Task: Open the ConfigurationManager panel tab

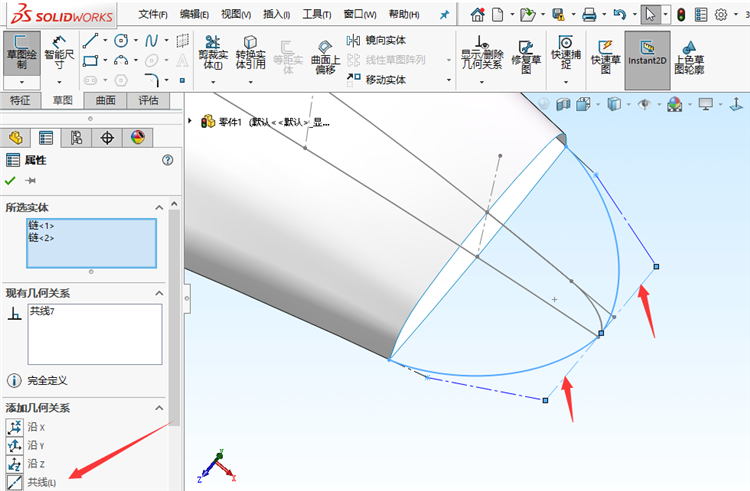Action: [x=76, y=138]
